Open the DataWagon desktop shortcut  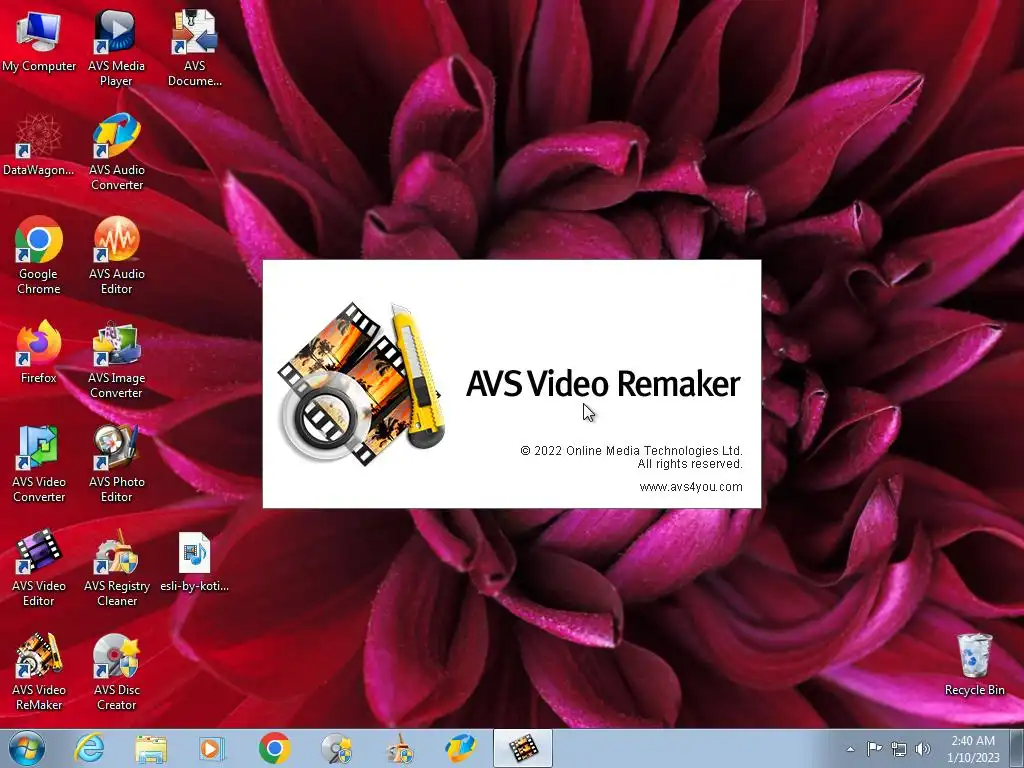click(x=39, y=145)
